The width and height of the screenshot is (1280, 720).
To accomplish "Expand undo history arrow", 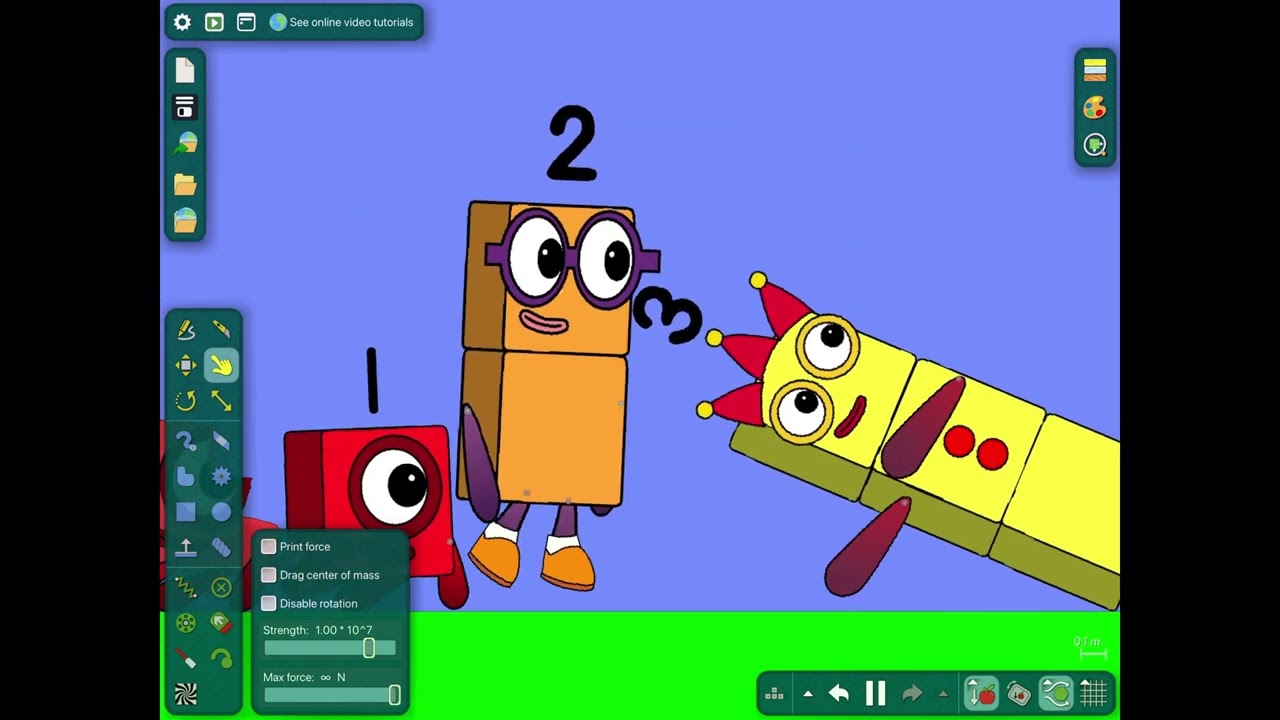I will point(808,694).
